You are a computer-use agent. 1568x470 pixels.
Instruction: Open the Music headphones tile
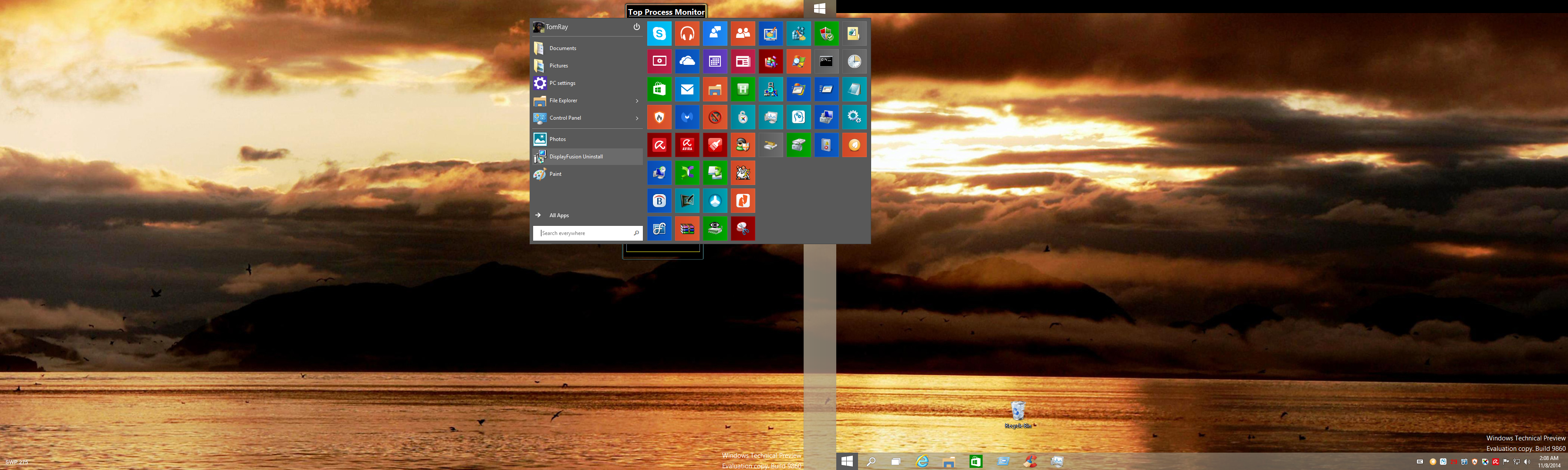click(x=687, y=34)
